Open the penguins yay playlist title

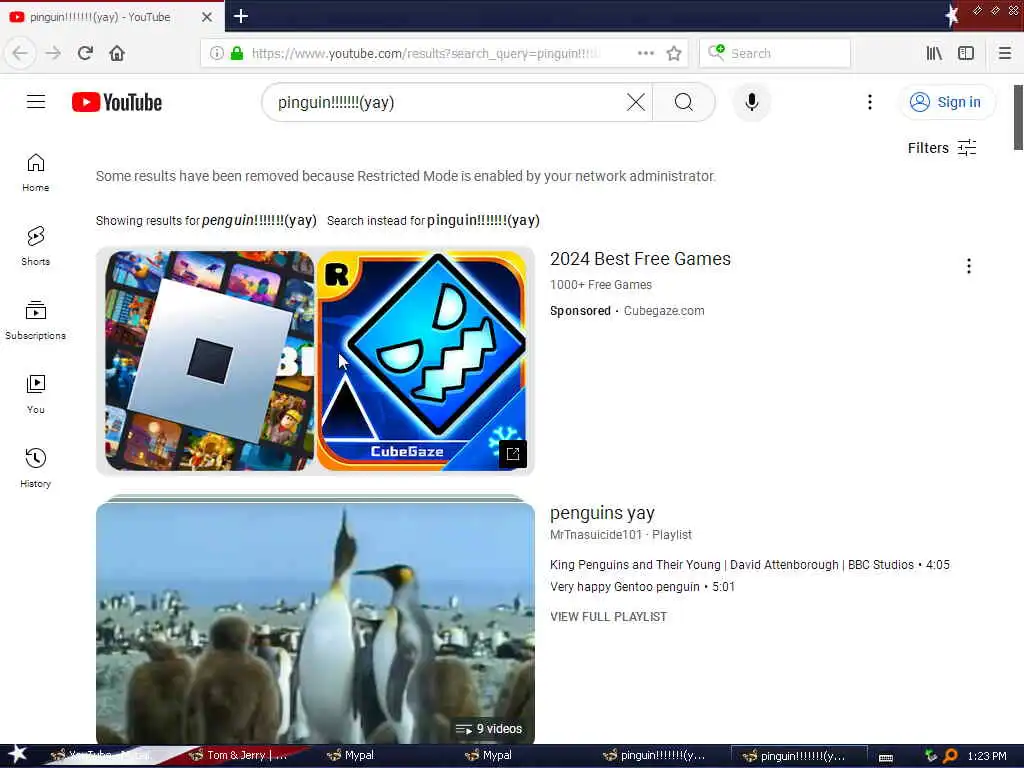pos(602,513)
